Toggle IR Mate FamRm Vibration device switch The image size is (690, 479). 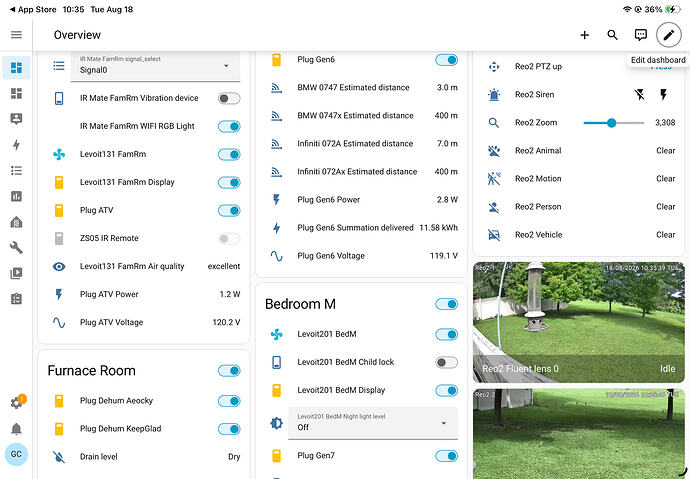pyautogui.click(x=229, y=99)
